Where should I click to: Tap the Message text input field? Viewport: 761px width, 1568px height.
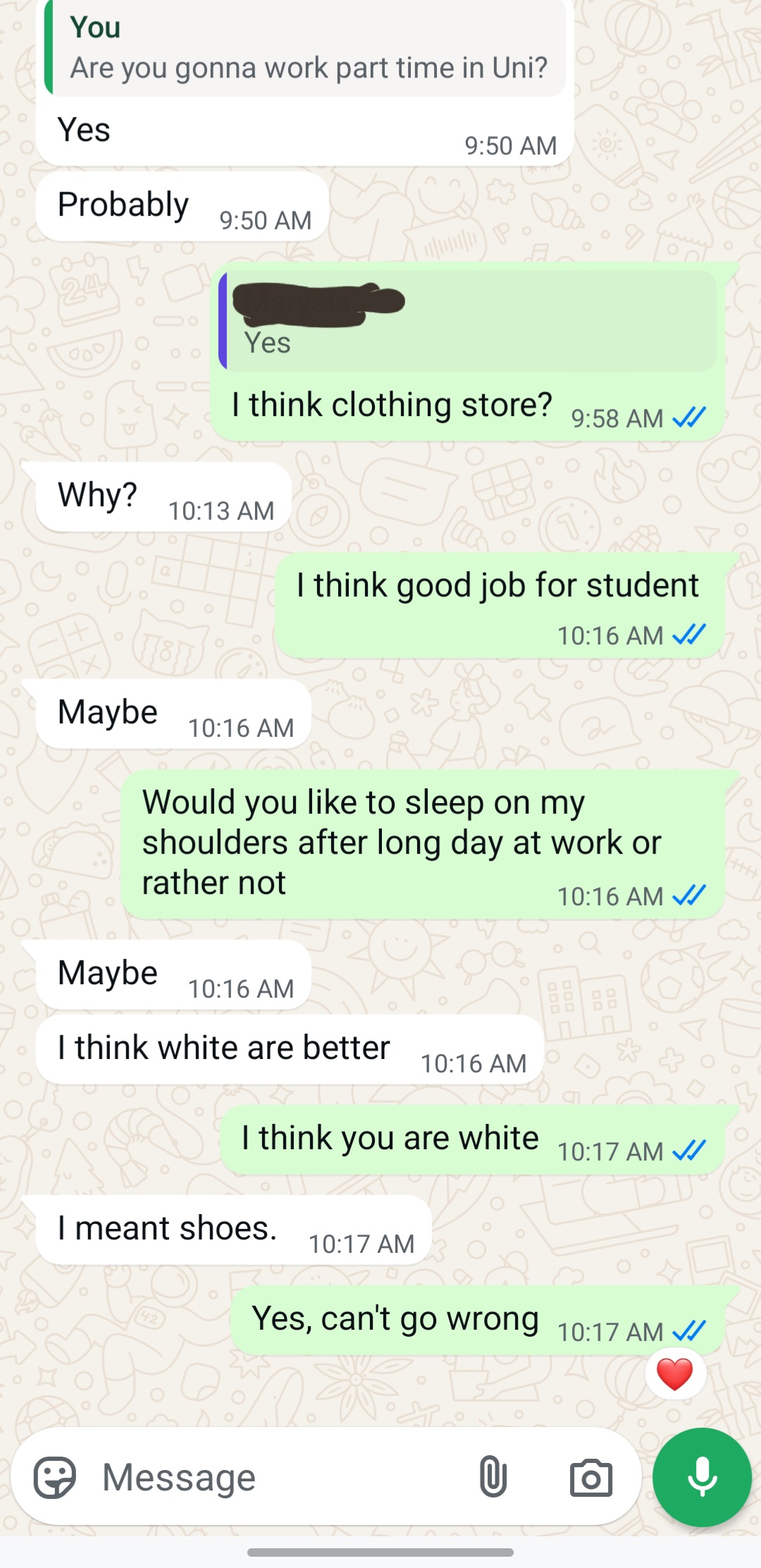pyautogui.click(x=282, y=1477)
